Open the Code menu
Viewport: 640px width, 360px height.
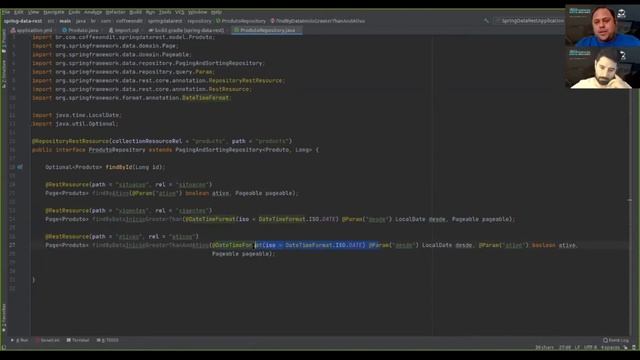pyautogui.click(x=74, y=12)
